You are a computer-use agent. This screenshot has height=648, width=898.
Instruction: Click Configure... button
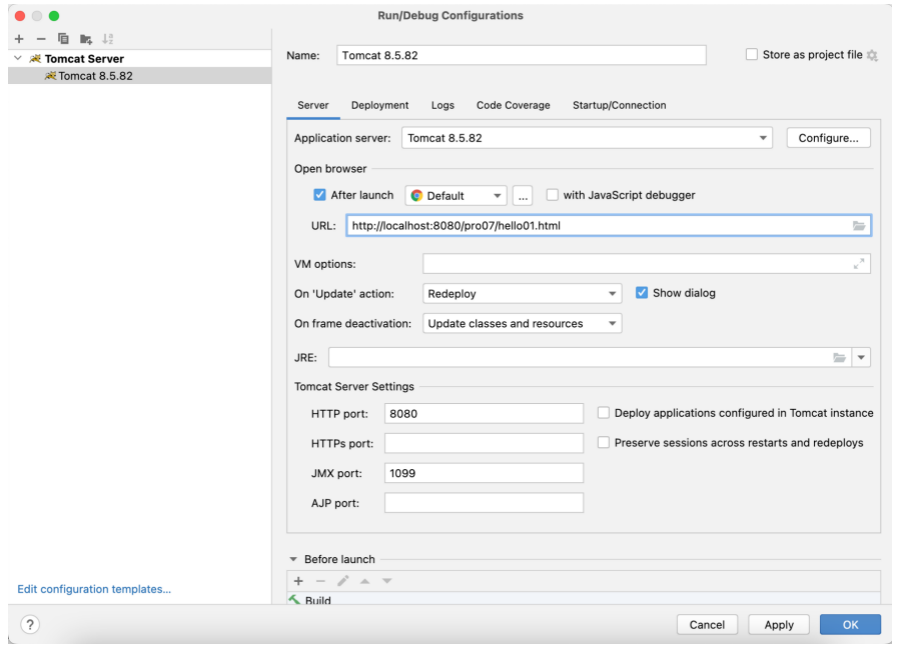pyautogui.click(x=828, y=138)
